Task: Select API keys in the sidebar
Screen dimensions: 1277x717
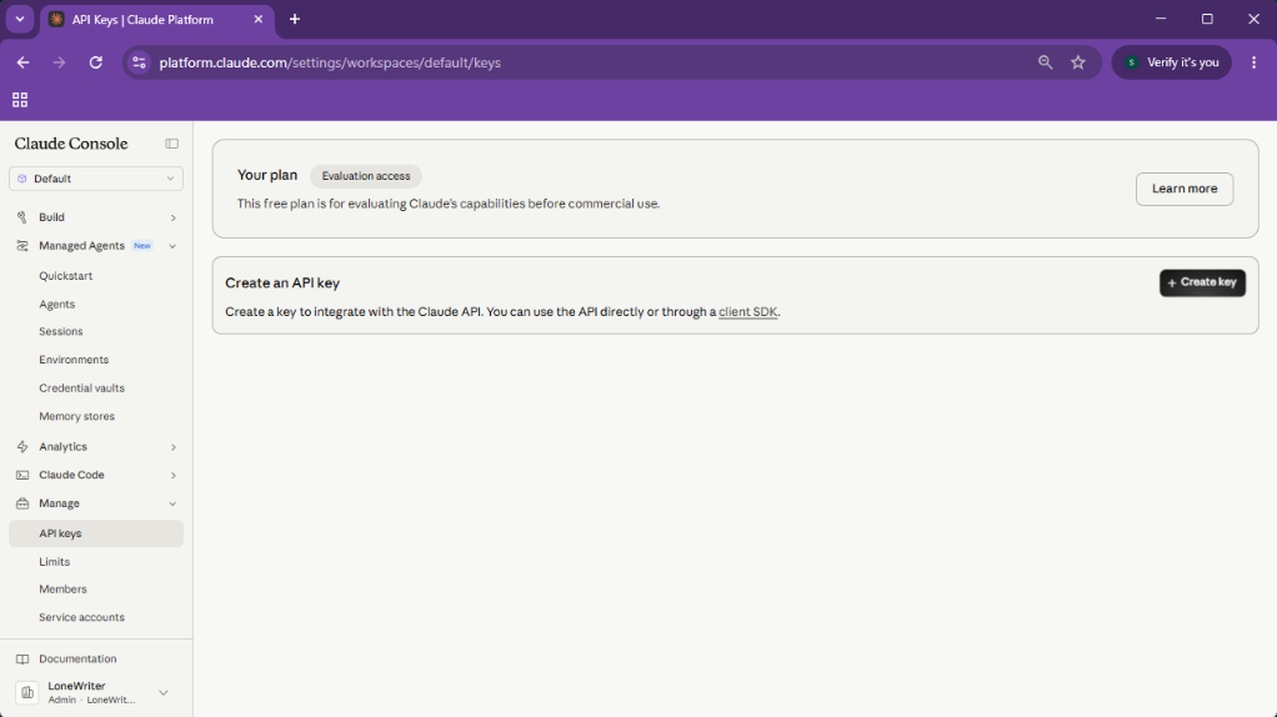Action: point(96,534)
